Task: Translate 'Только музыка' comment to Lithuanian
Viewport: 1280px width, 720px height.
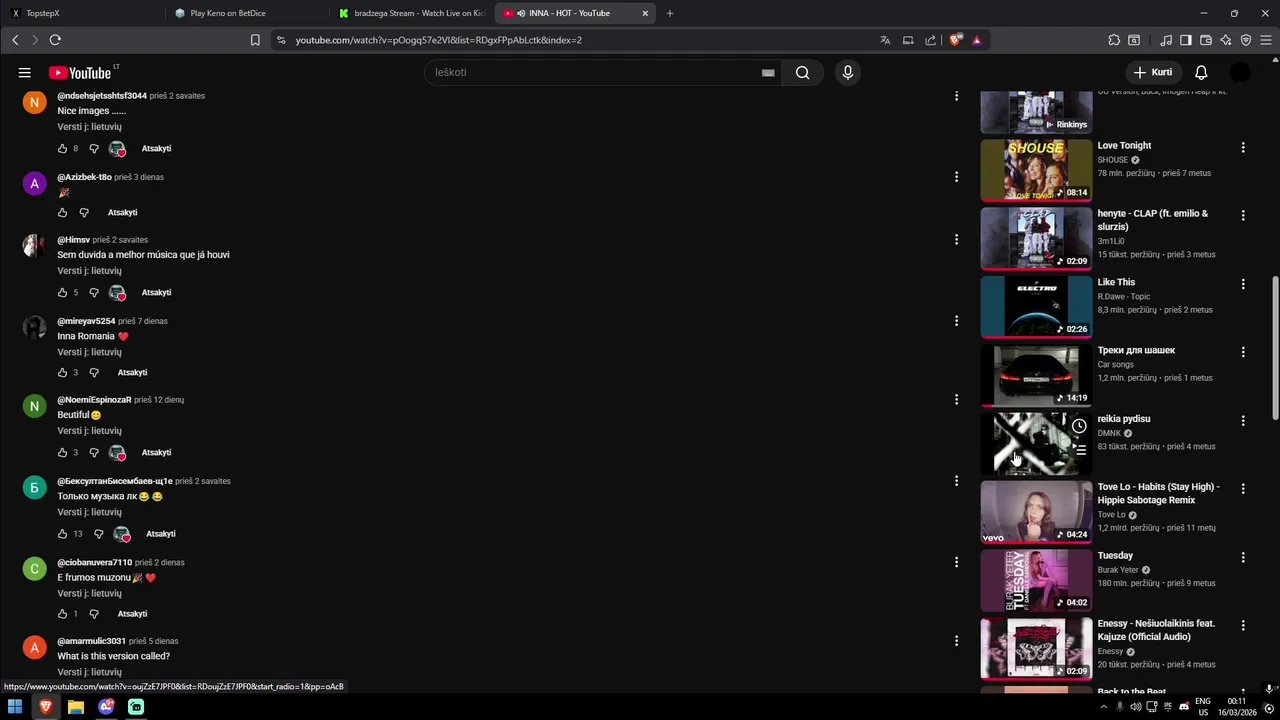Action: point(89,512)
